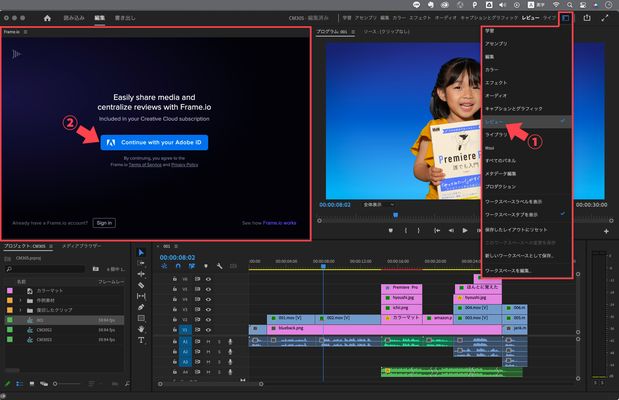Toggle V1 track targeting button
Screen dimensions: 619x400
click(x=185, y=330)
